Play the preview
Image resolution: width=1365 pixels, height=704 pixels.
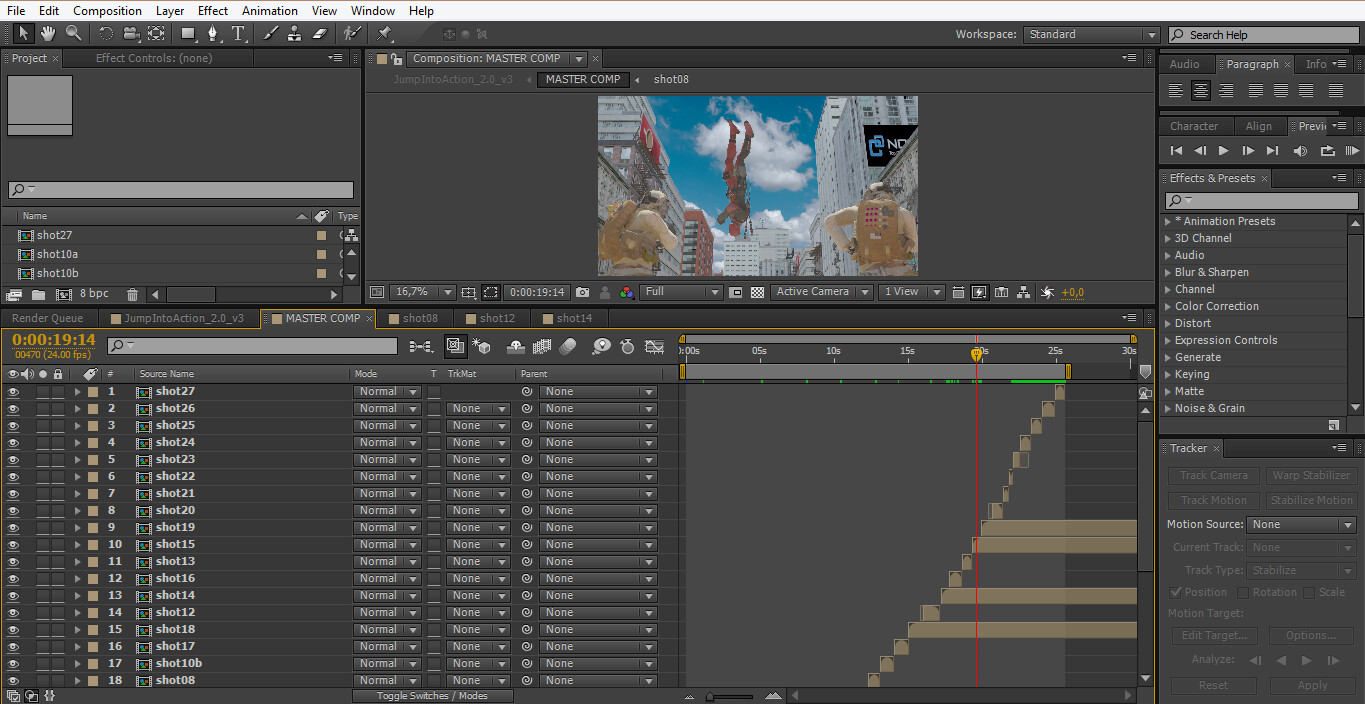(x=1223, y=151)
